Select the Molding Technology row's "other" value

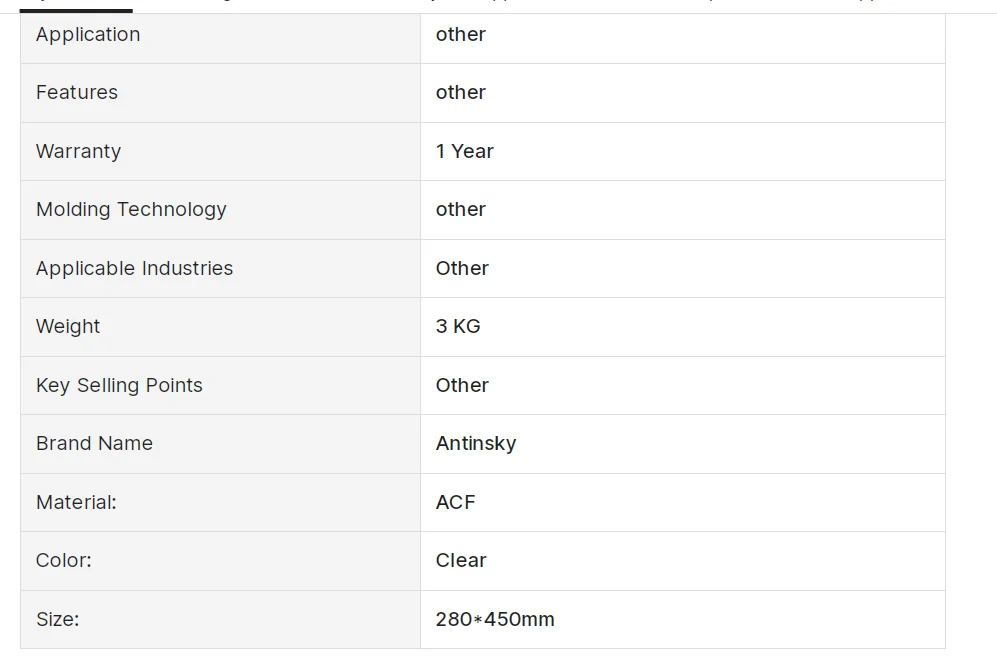pos(460,209)
